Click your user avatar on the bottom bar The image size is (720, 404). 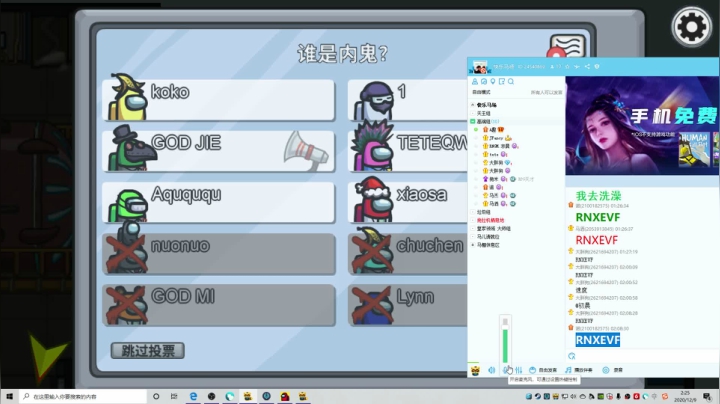[475, 370]
